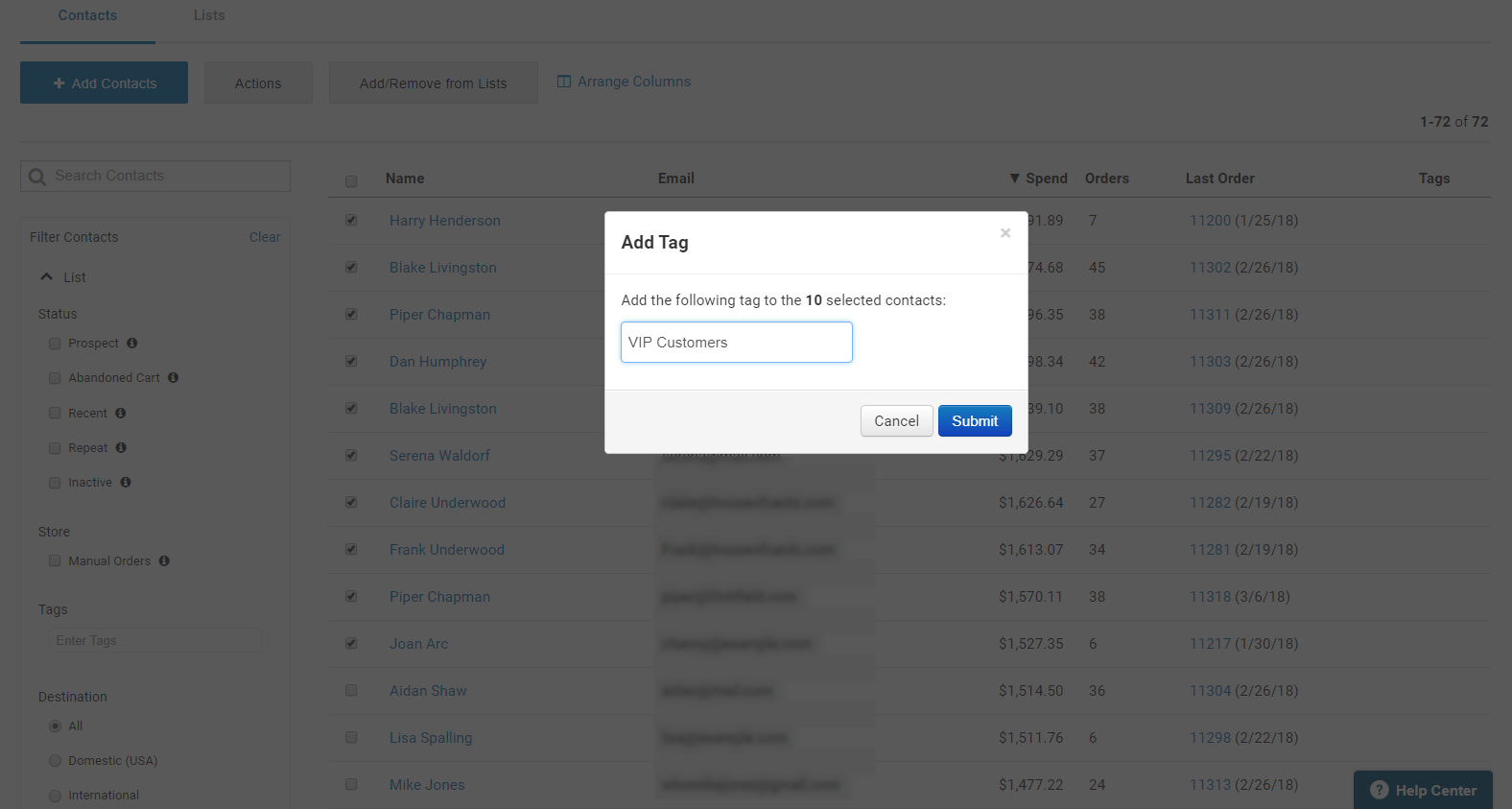Click the Search Contacts field
The width and height of the screenshot is (1512, 809).
(155, 176)
